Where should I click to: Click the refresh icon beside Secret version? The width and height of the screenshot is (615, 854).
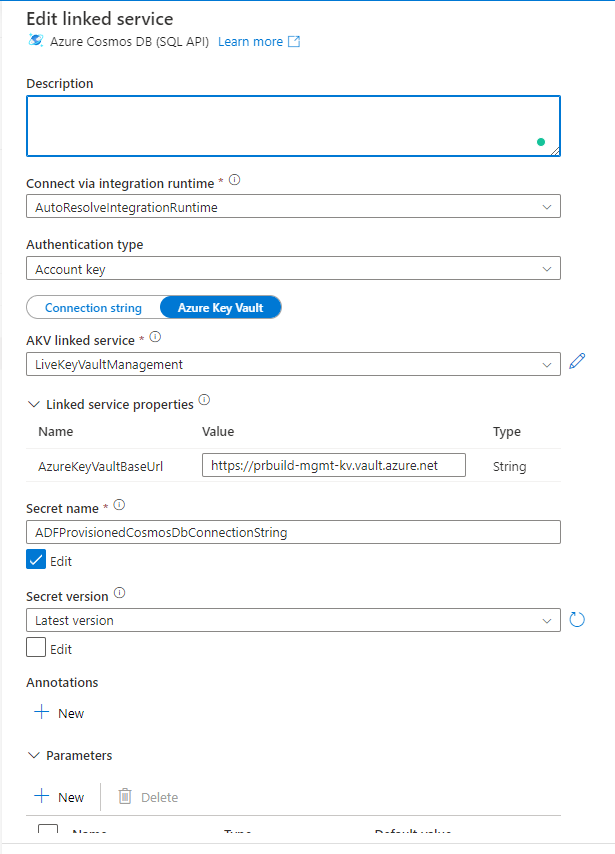[576, 620]
